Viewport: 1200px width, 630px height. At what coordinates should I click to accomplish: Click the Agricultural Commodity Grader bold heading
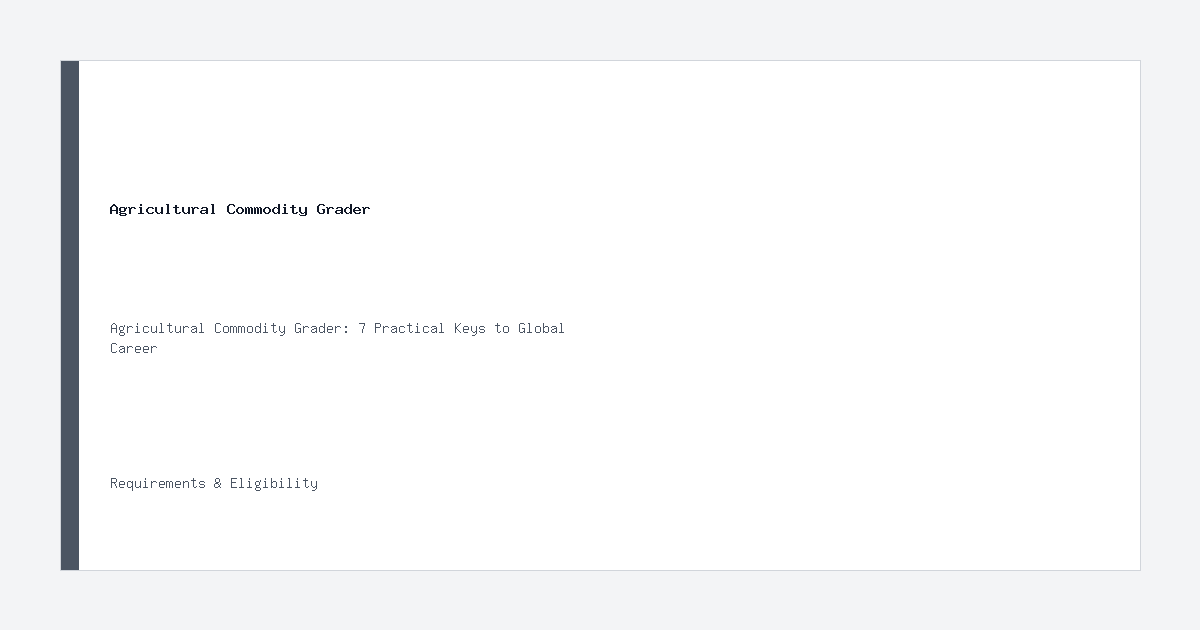coord(240,209)
